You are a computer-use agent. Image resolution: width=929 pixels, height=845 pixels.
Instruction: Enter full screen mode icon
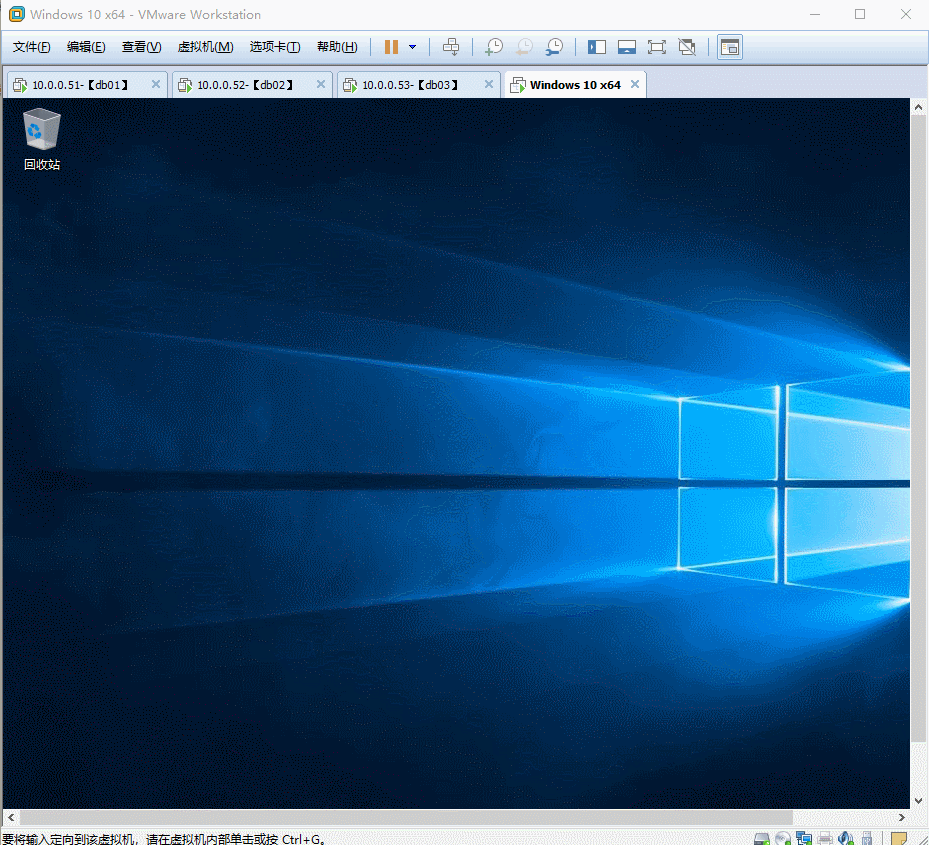pyautogui.click(x=656, y=47)
